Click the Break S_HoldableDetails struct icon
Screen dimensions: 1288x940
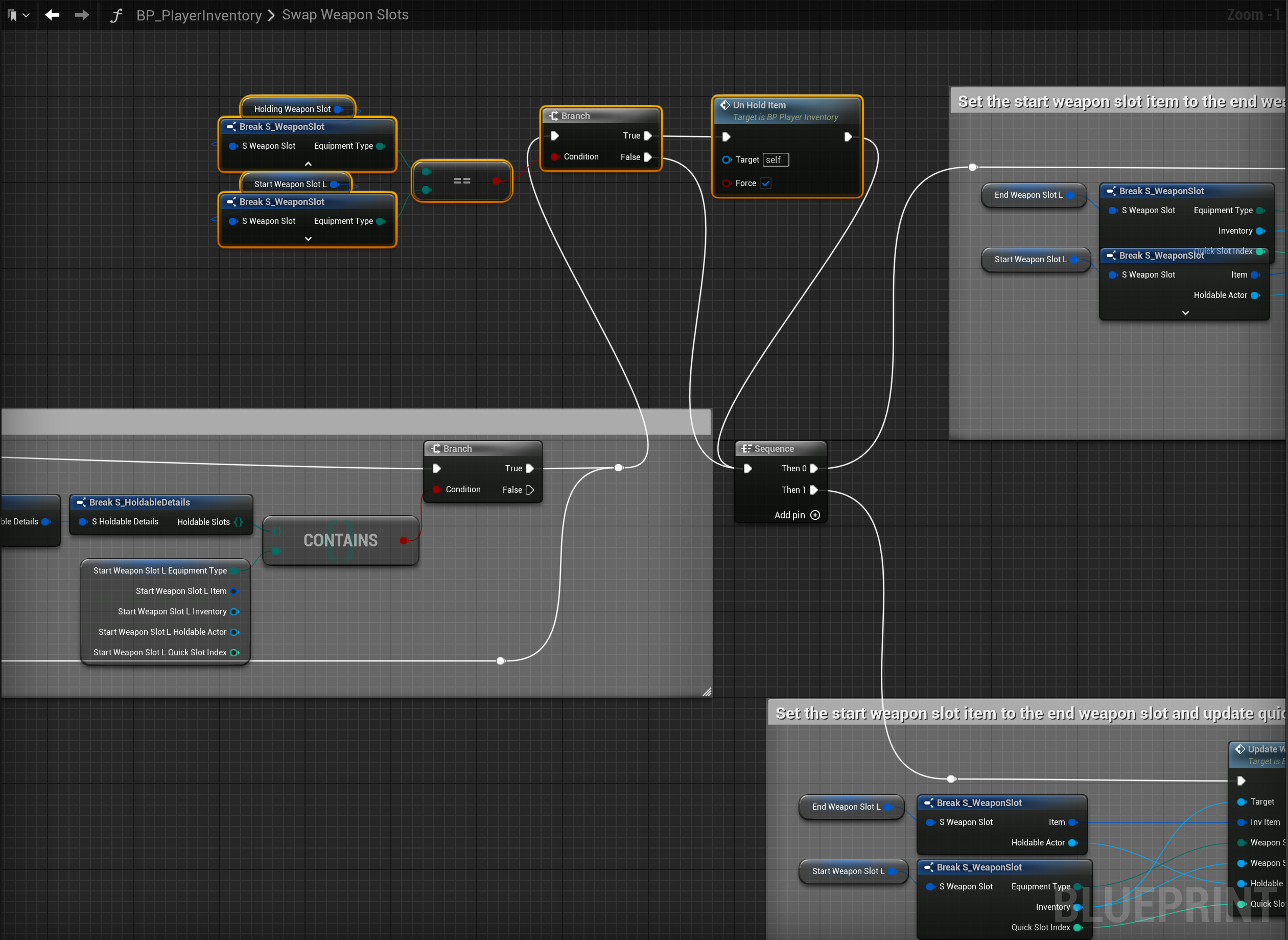pos(81,502)
